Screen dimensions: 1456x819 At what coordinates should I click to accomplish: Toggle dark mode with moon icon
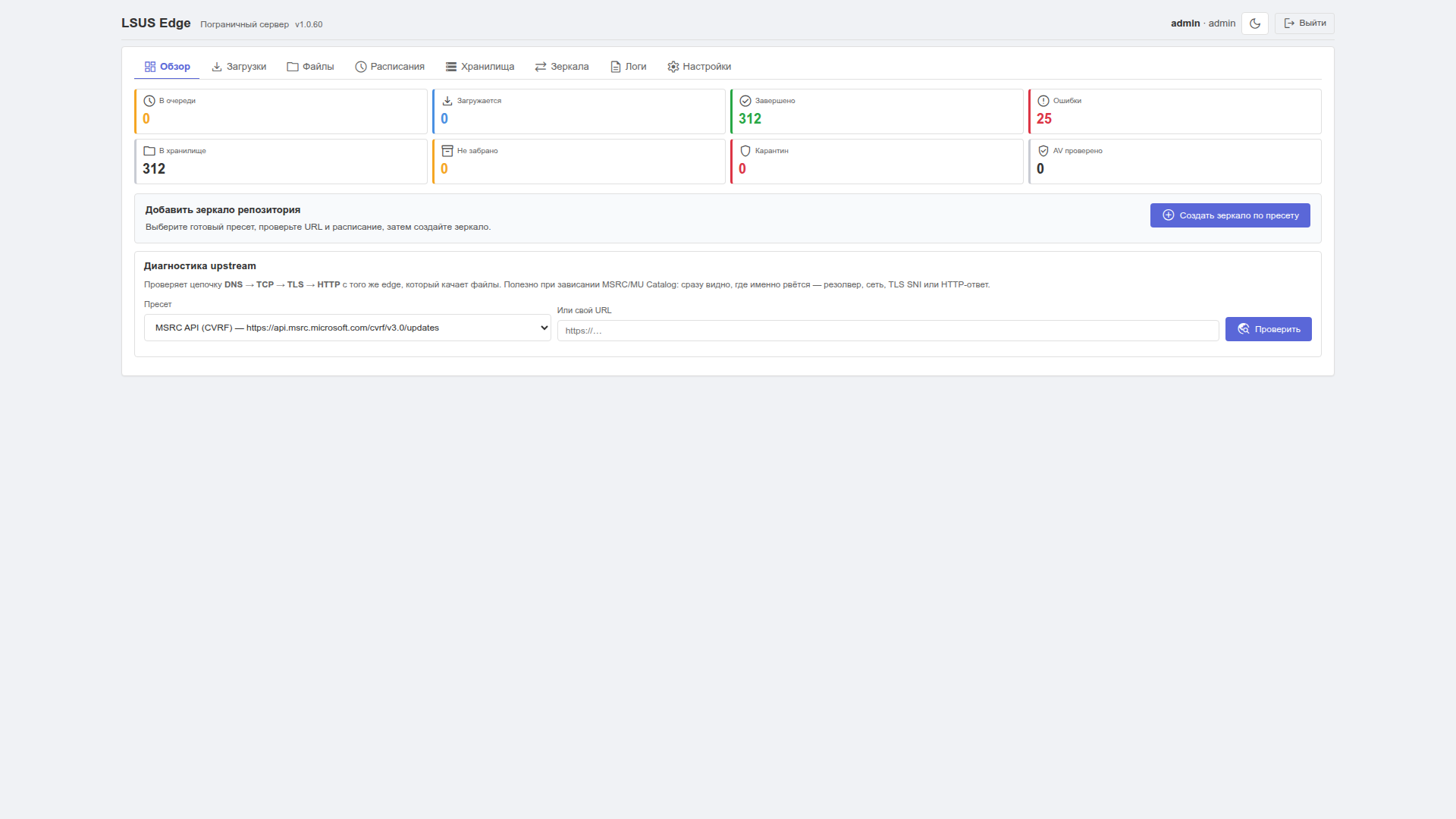point(1255,24)
